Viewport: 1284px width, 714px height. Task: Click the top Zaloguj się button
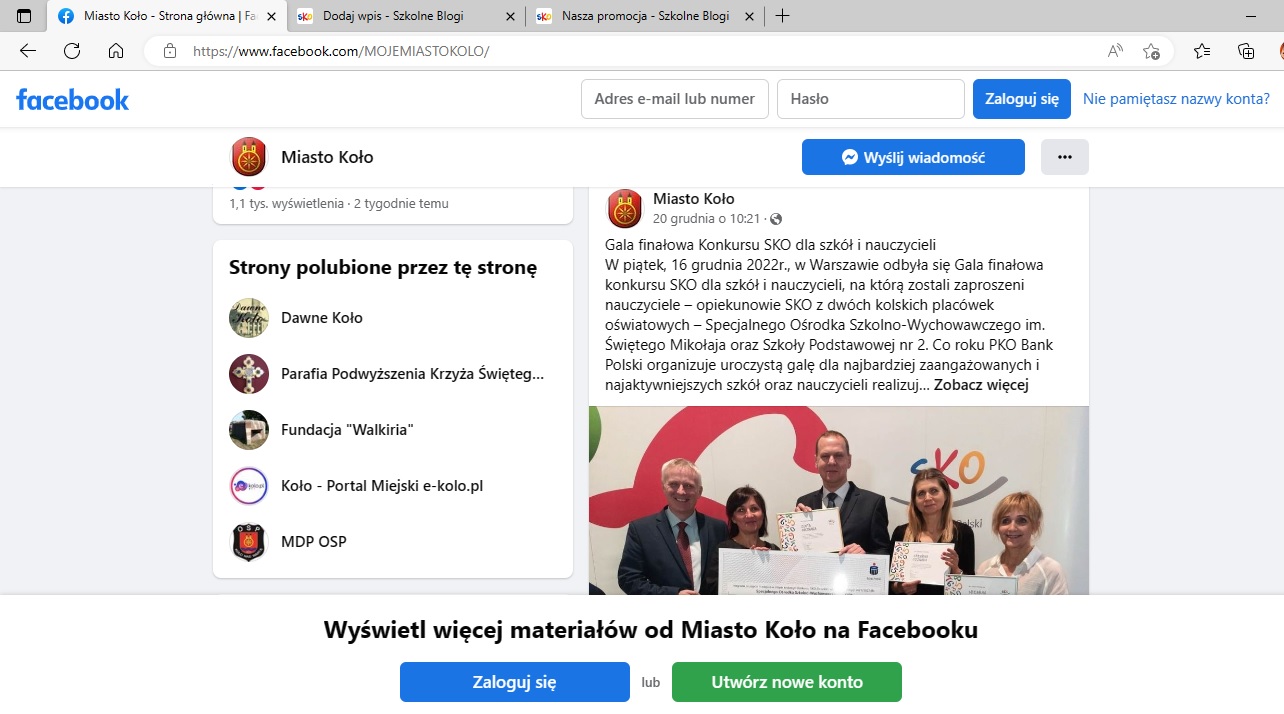(x=1022, y=99)
